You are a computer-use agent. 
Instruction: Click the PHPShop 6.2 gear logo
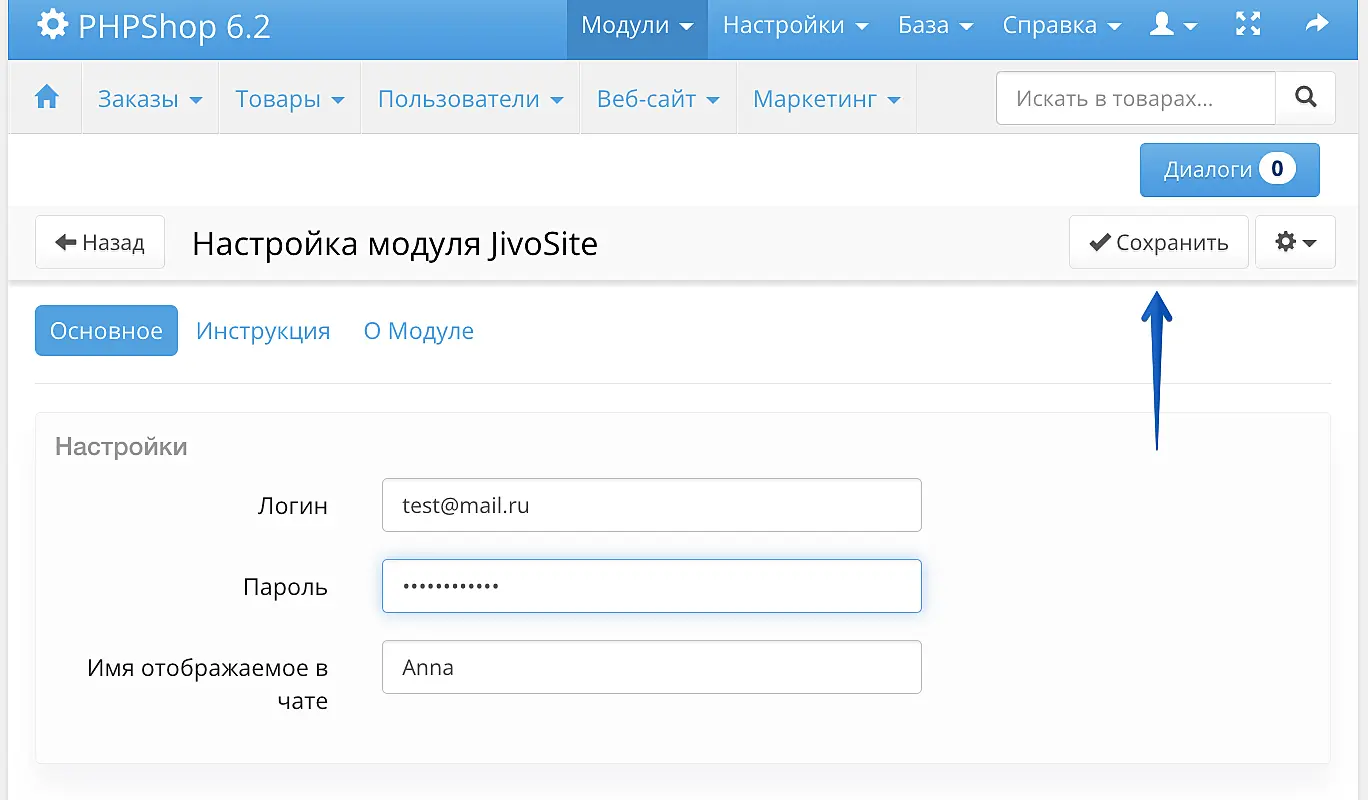click(52, 26)
